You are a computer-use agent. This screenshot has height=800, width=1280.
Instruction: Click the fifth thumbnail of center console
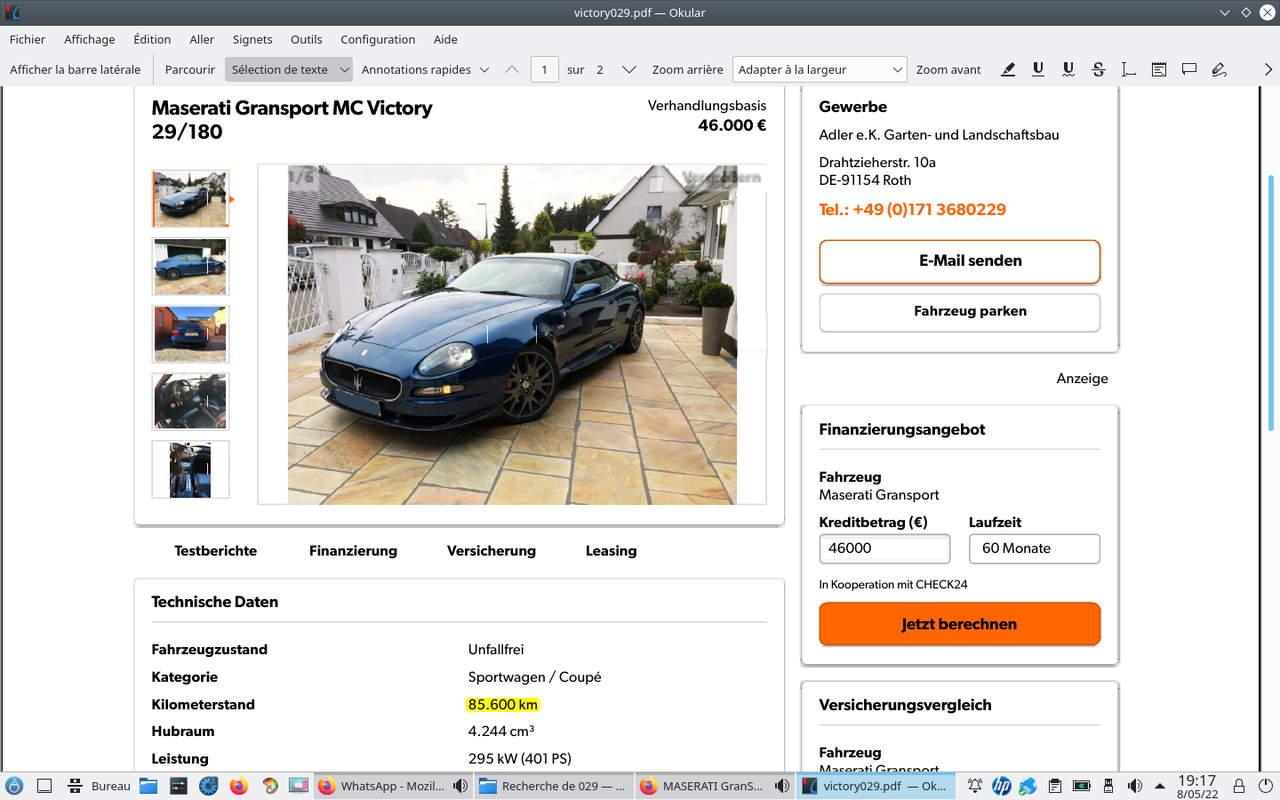pos(190,469)
